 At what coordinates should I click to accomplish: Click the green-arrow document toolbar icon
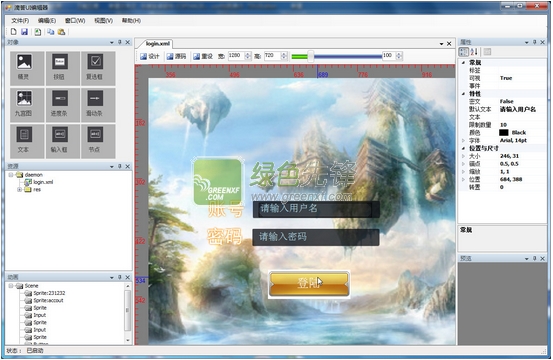pos(37,32)
